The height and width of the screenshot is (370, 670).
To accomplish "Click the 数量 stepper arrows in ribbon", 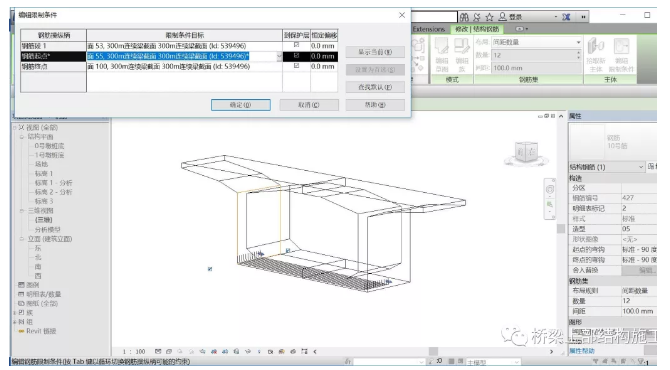I will pos(579,55).
